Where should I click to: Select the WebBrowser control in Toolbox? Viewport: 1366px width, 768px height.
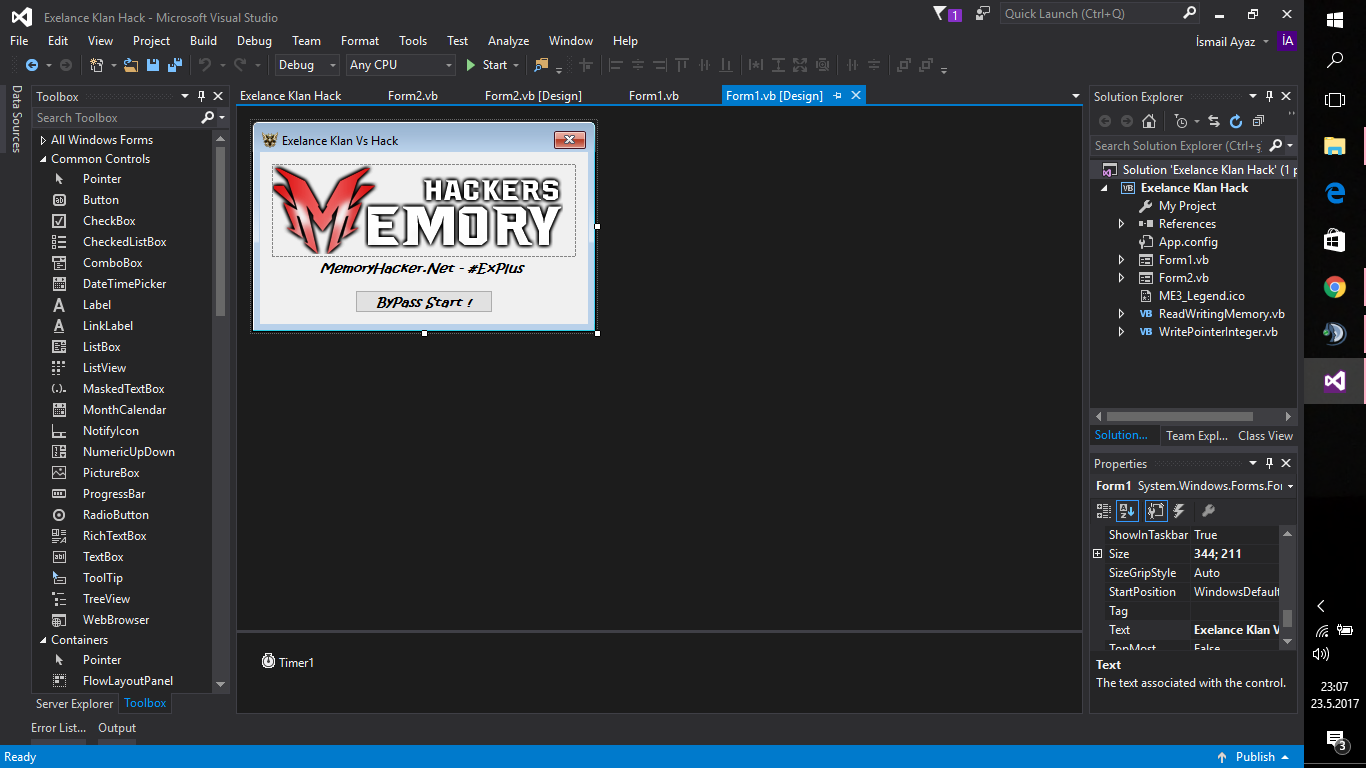(115, 620)
